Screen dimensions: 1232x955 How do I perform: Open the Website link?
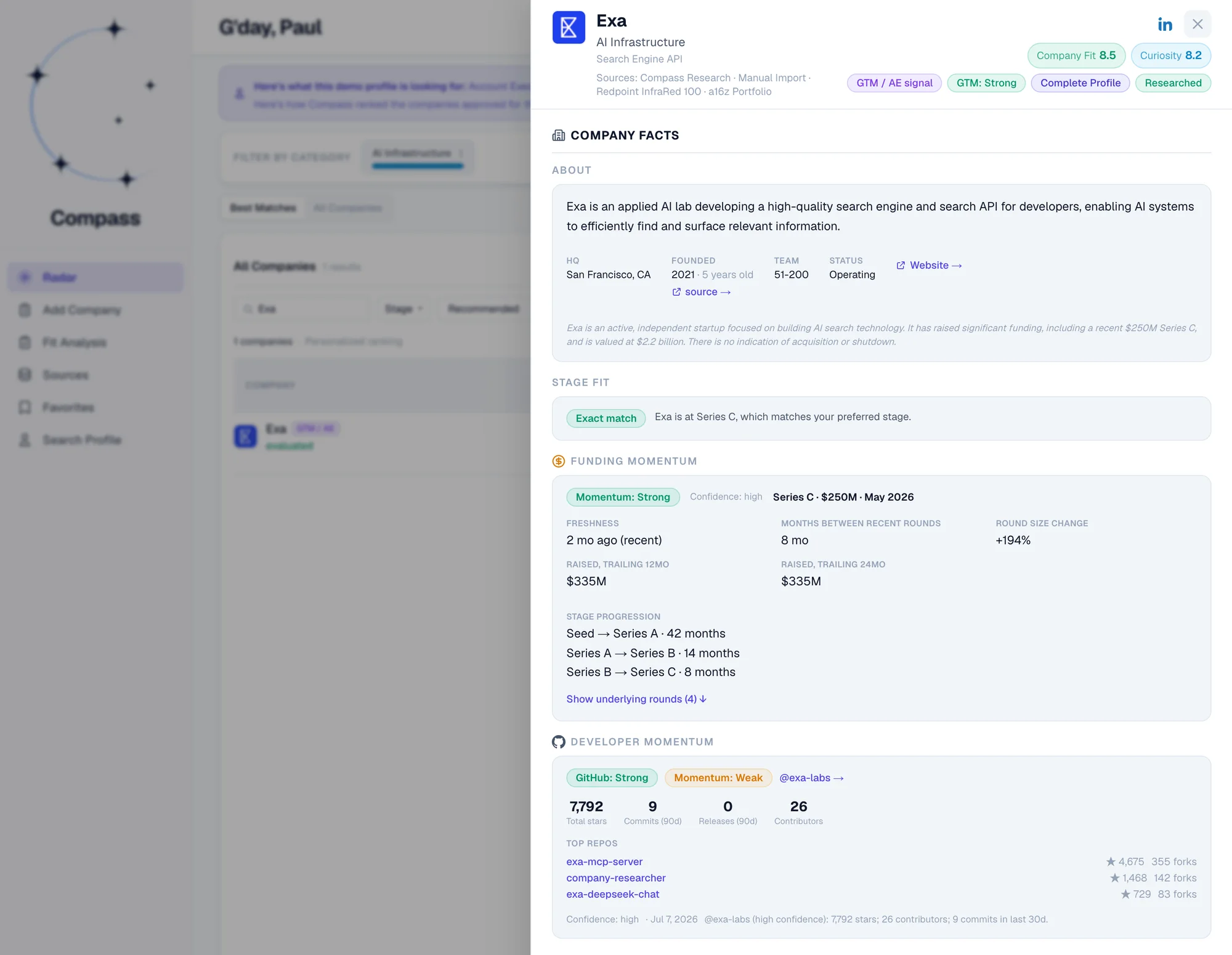tap(929, 266)
